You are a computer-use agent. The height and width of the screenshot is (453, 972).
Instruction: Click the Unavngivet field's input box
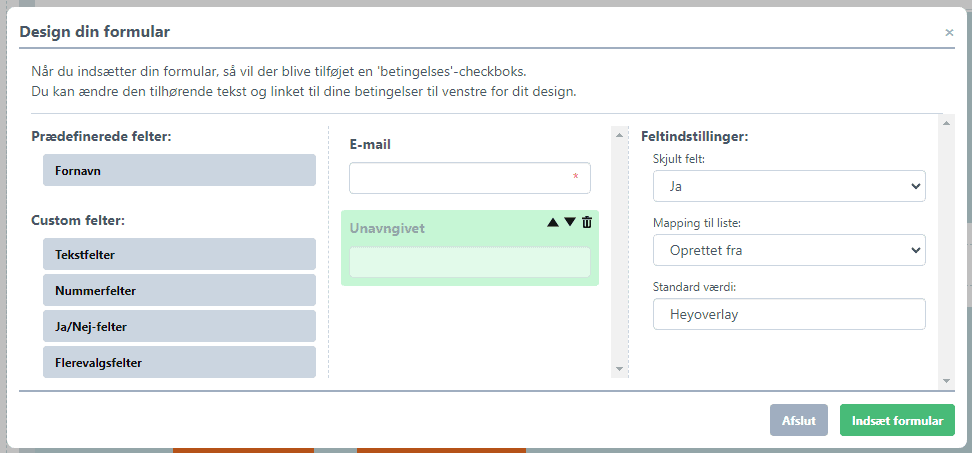(x=469, y=262)
